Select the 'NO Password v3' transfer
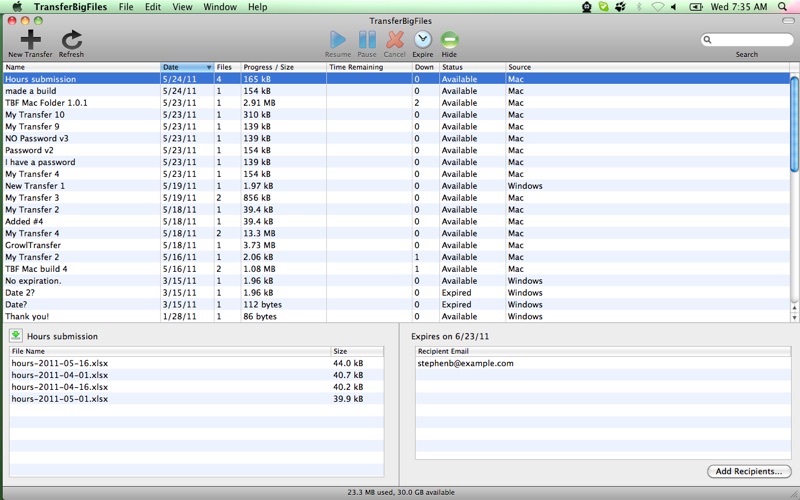Viewport: 800px width, 500px height. click(396, 138)
